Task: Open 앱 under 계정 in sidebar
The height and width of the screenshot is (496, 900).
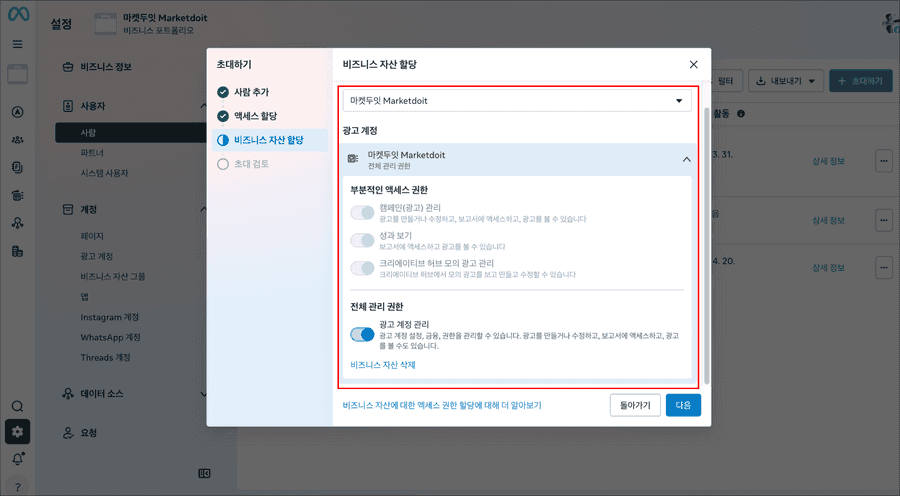Action: pyautogui.click(x=84, y=296)
